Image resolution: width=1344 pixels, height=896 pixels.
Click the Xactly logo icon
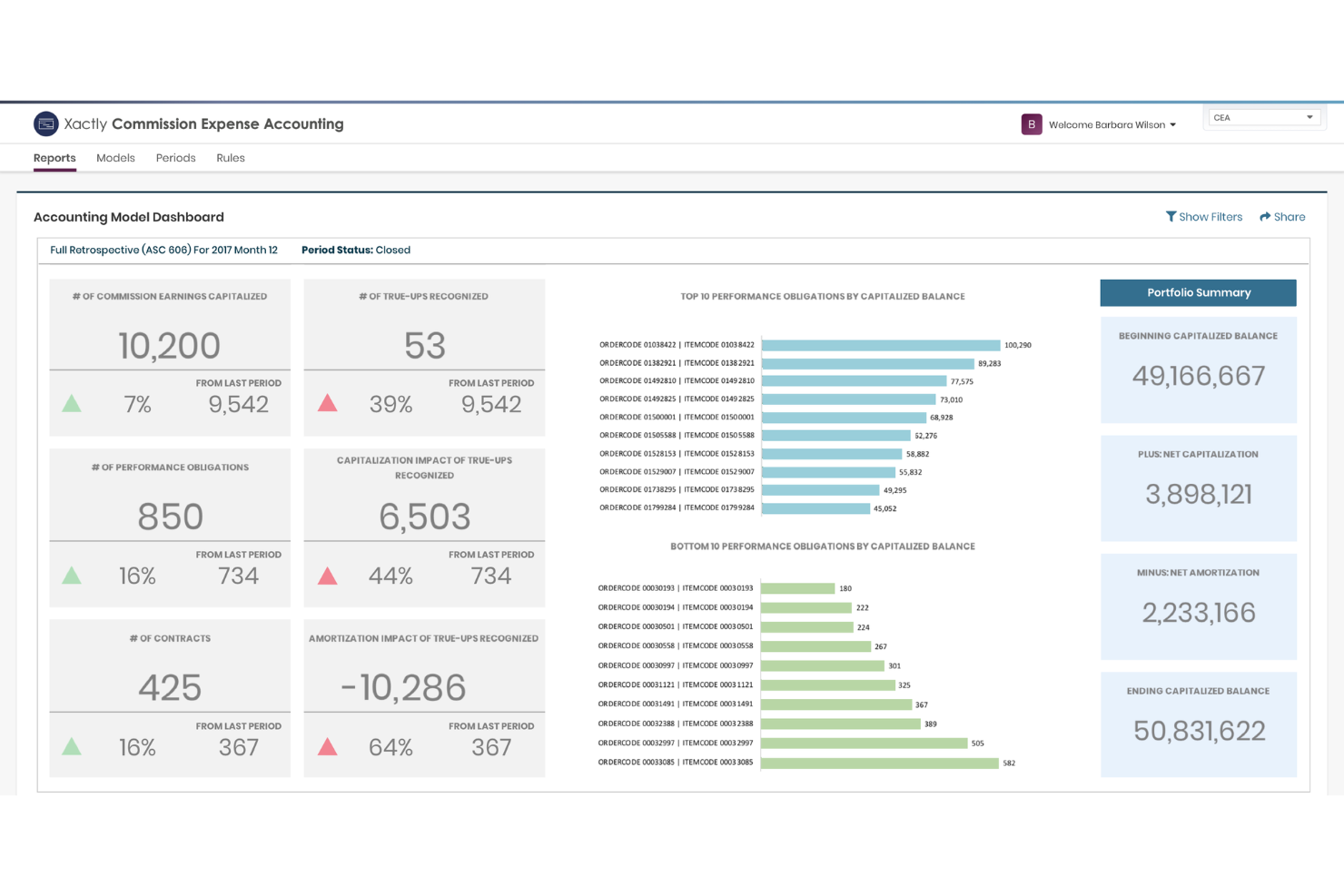point(46,123)
